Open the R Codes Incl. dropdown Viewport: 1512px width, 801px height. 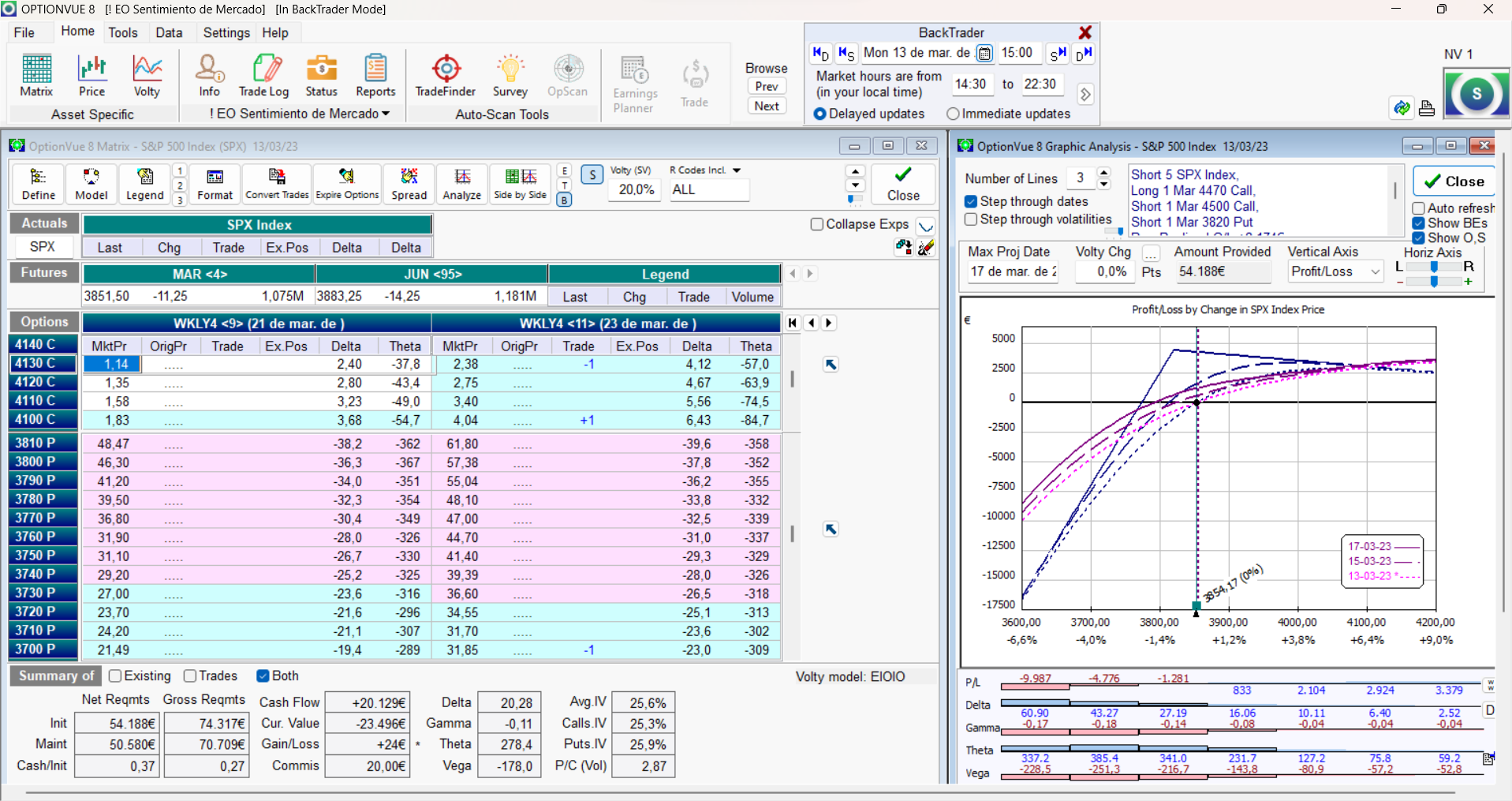737,170
